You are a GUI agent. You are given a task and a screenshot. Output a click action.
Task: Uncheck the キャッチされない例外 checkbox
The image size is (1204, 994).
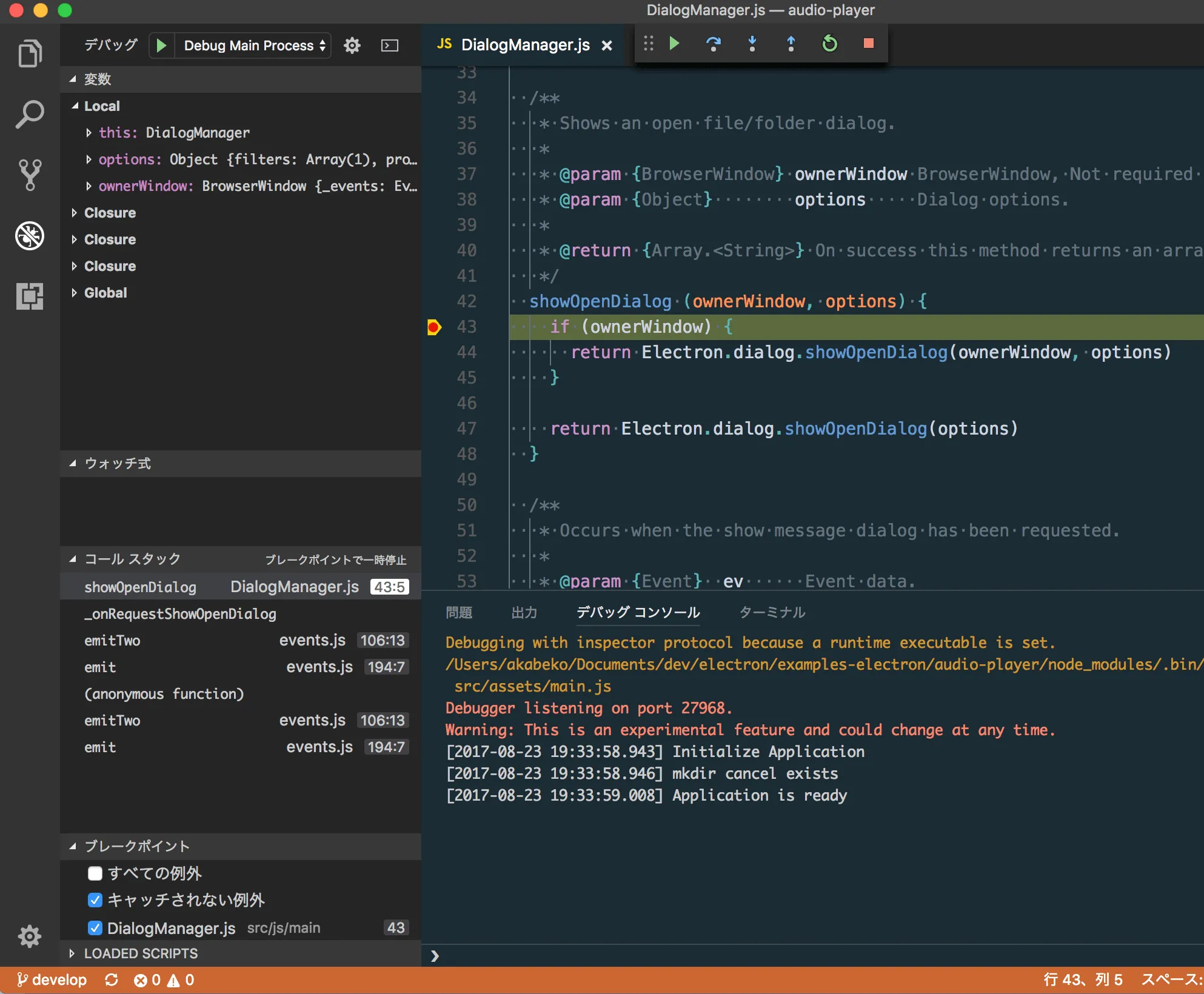coord(95,900)
